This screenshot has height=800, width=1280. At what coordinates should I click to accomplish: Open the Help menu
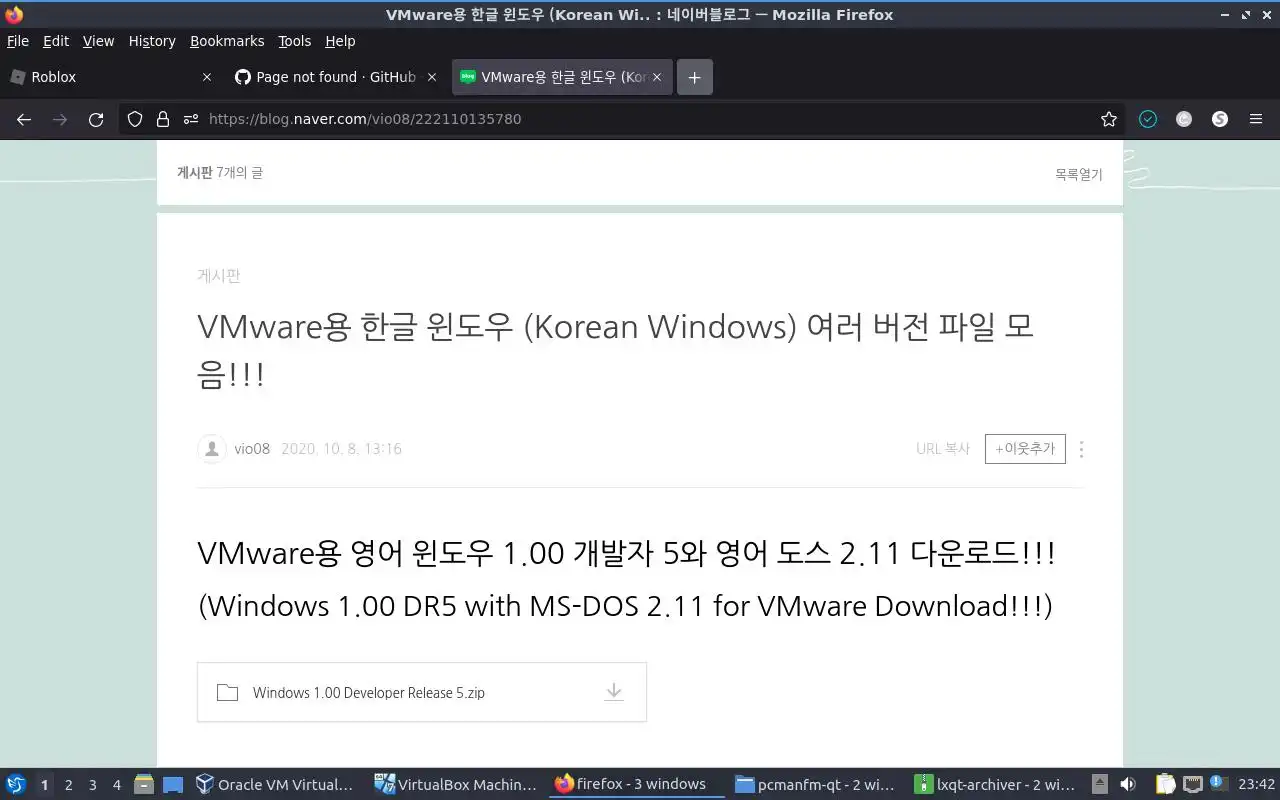(x=340, y=41)
